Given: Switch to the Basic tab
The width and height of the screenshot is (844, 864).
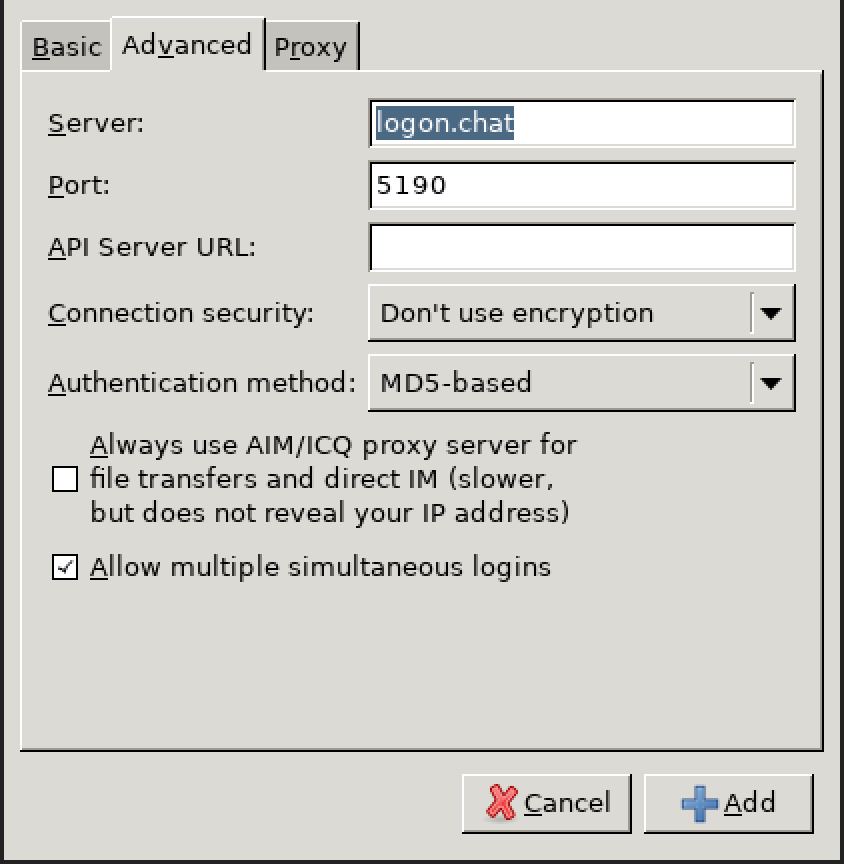Looking at the screenshot, I should tap(67, 46).
